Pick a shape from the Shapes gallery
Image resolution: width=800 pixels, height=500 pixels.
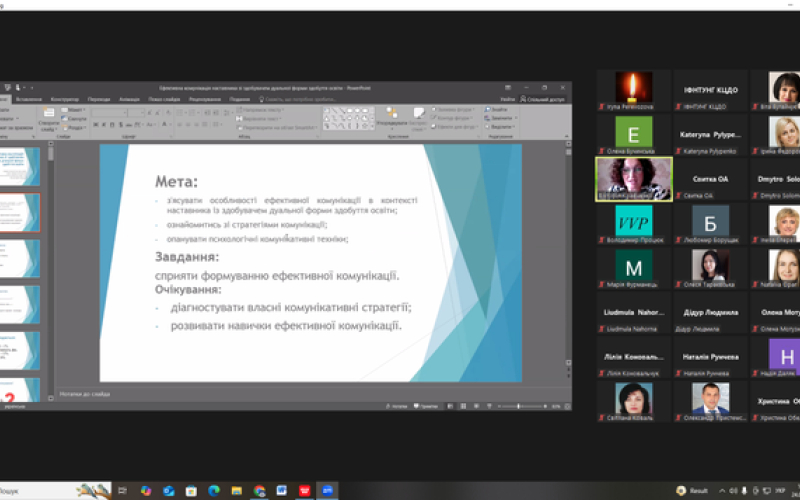(x=348, y=118)
